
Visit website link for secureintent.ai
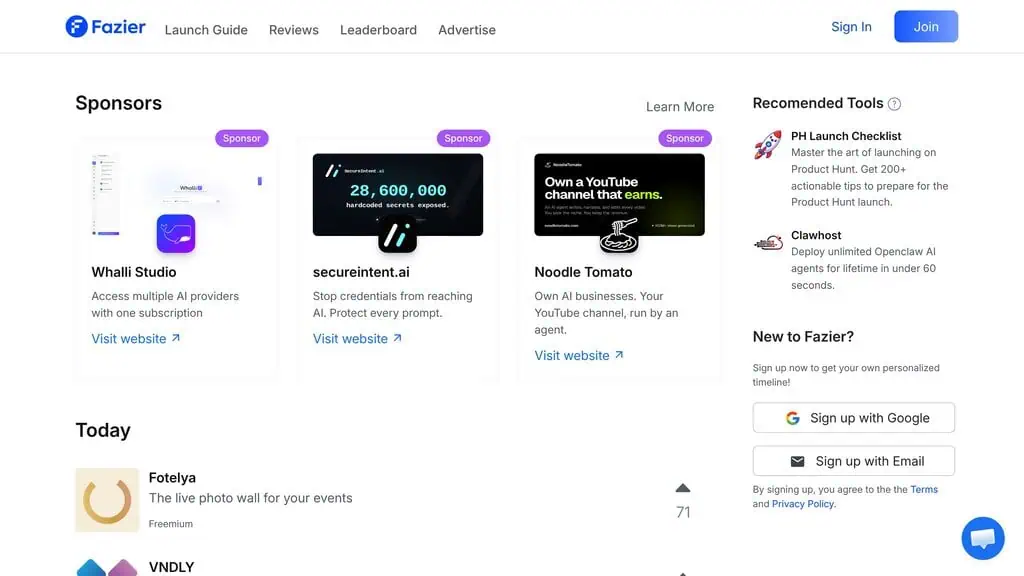[357, 339]
